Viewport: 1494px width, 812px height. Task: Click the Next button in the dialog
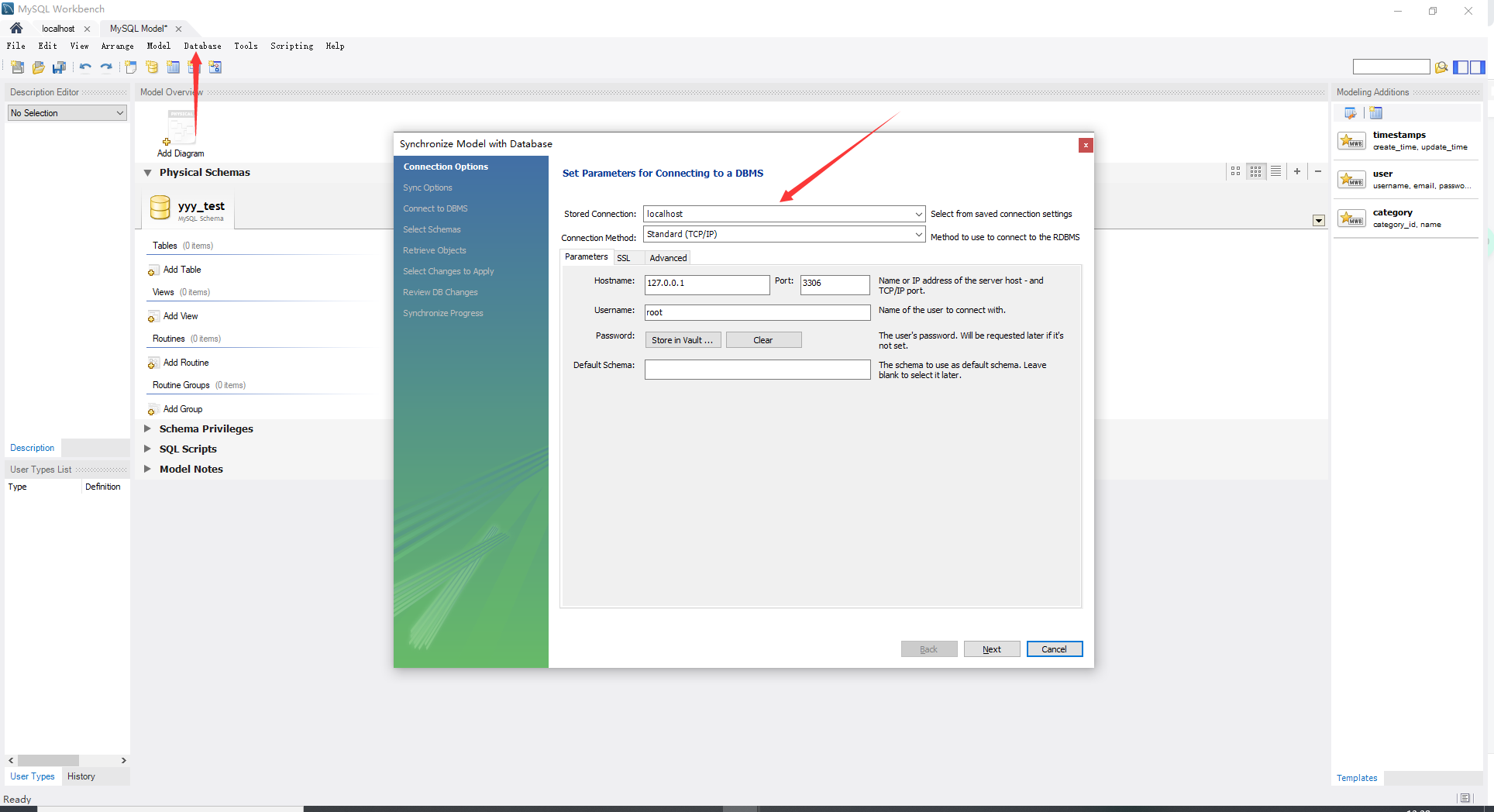[x=992, y=649]
